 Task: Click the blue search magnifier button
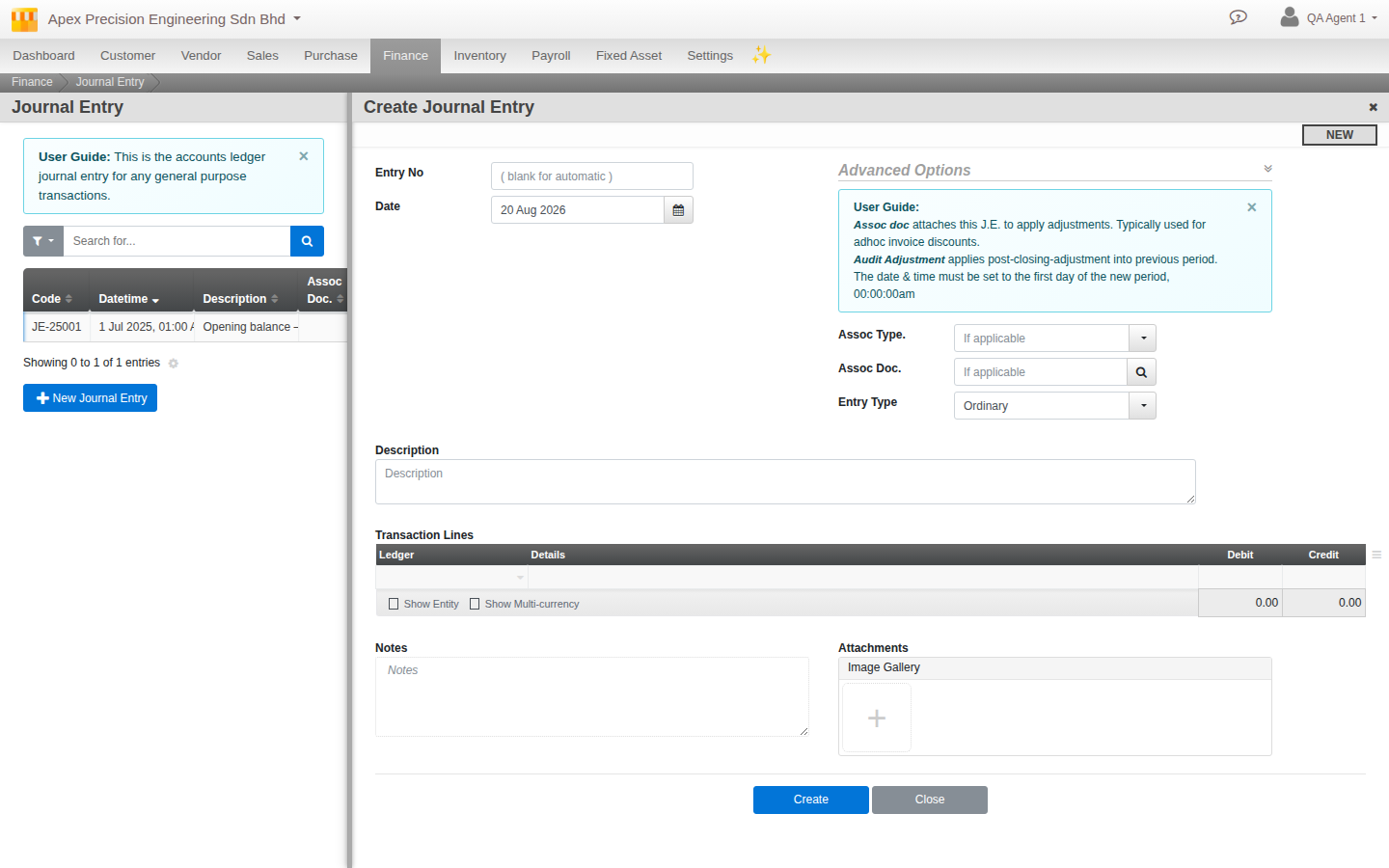(307, 241)
